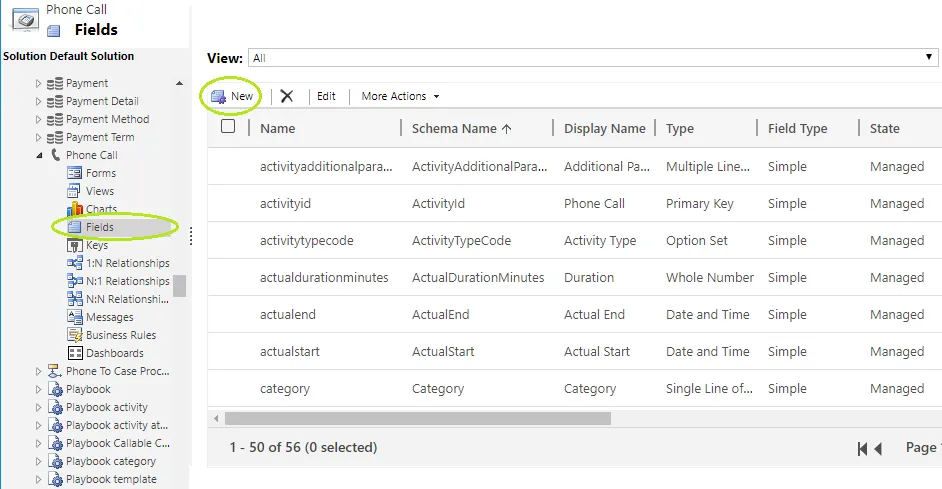Click the ActivityTypeCode schema name cell
The width and height of the screenshot is (942, 489).
tap(461, 240)
